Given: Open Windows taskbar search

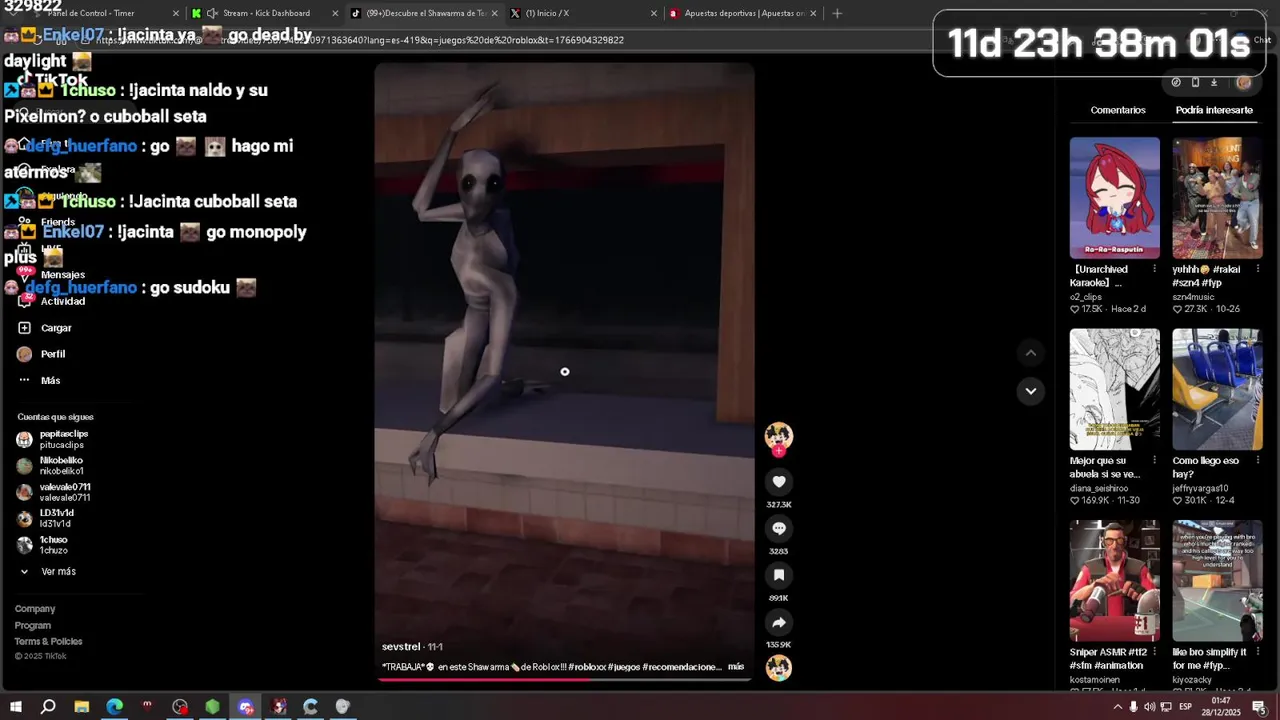Looking at the screenshot, I should [x=48, y=707].
